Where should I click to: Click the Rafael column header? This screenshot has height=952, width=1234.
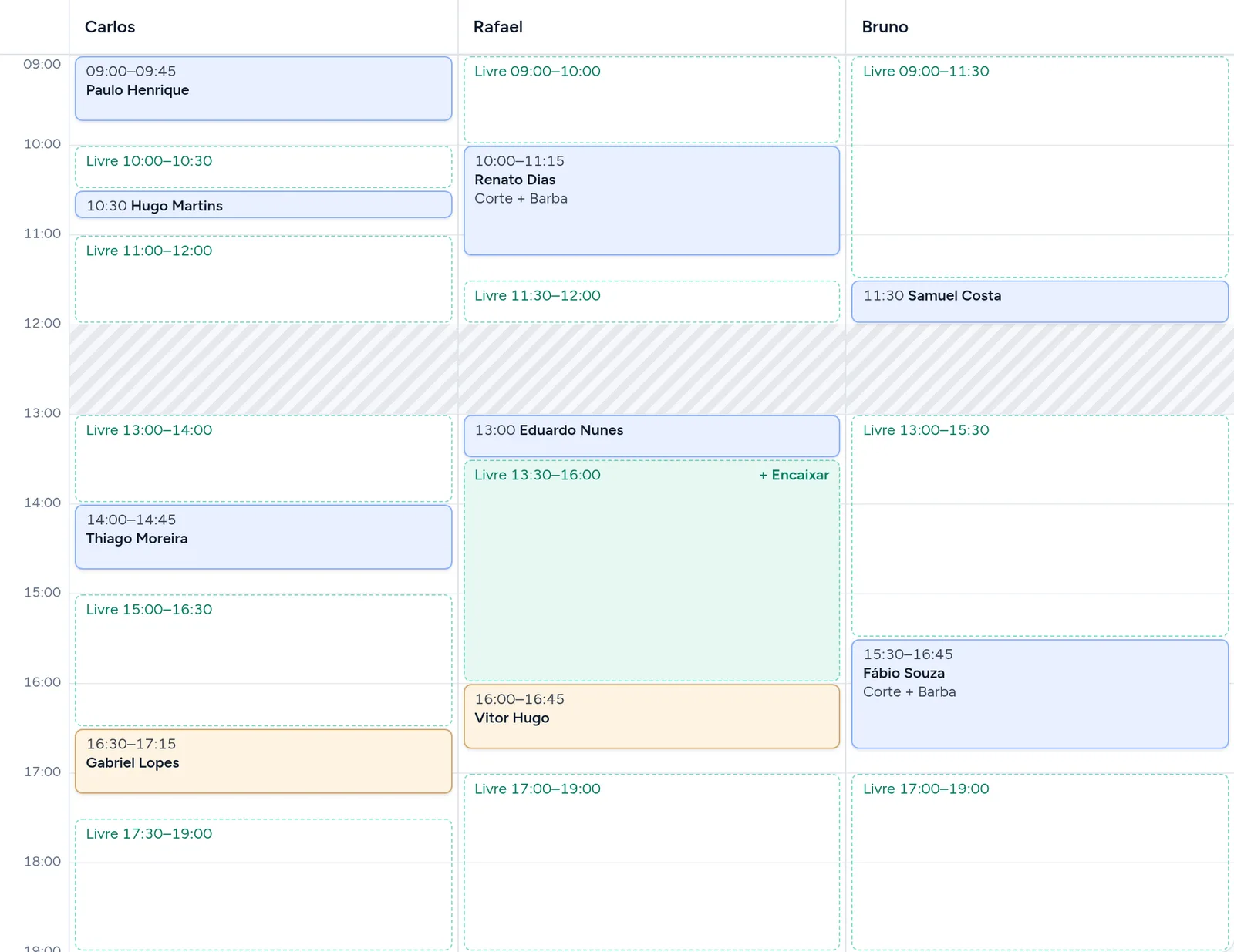click(652, 27)
